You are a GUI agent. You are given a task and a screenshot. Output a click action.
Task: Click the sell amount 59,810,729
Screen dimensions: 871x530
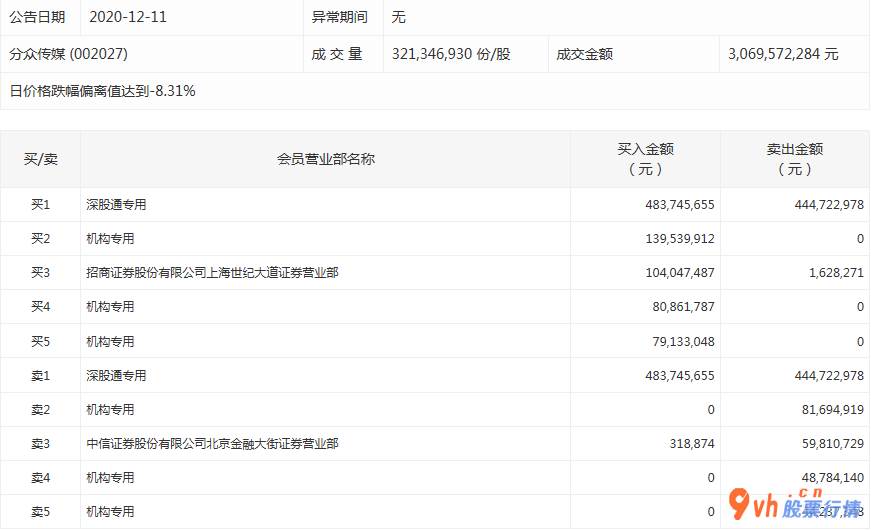(x=833, y=444)
